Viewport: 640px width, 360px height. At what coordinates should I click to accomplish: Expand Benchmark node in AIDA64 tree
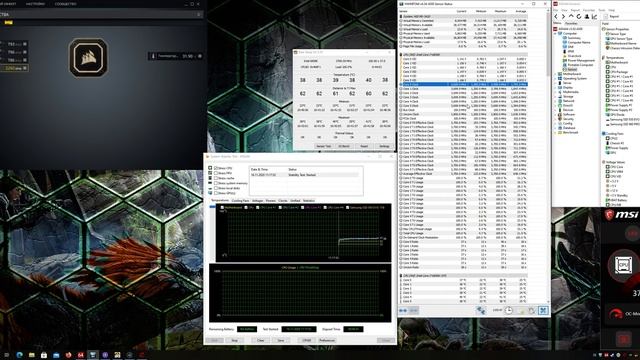pos(555,132)
